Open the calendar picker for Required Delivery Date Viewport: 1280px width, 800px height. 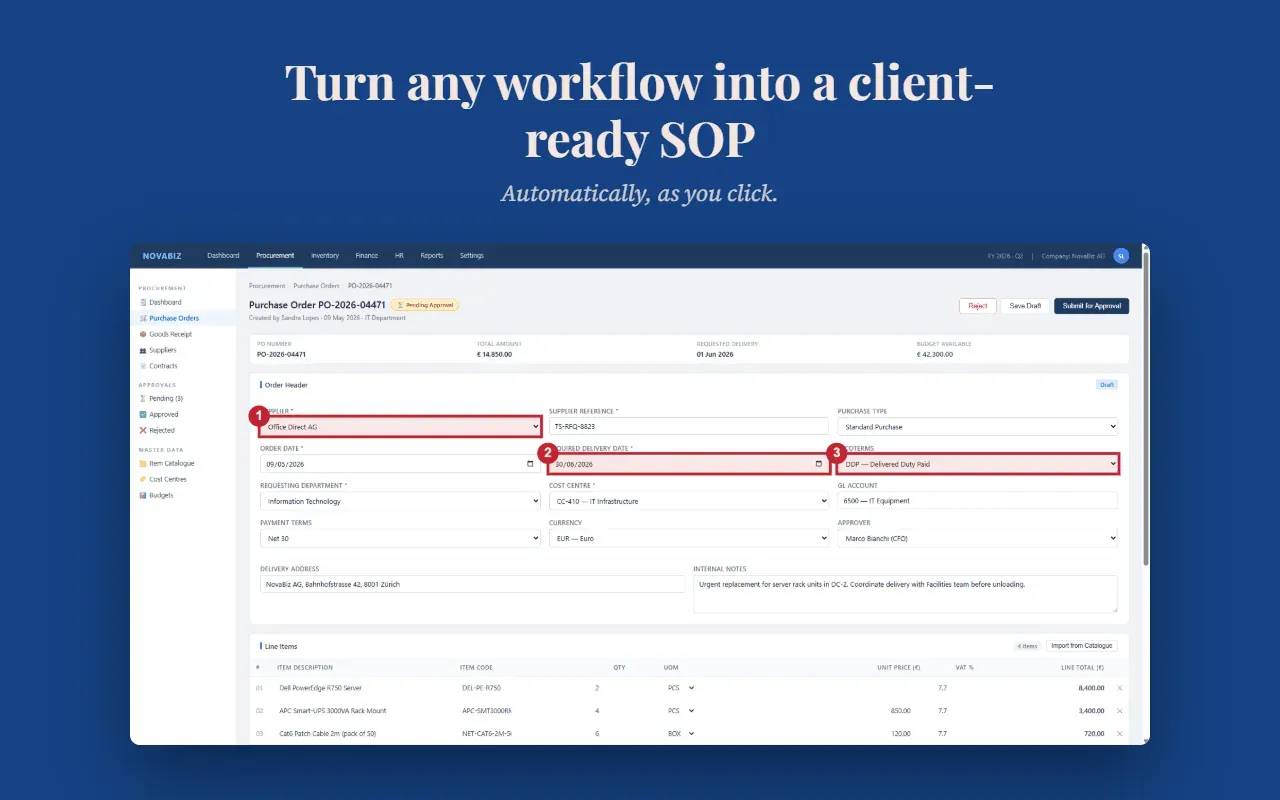[x=819, y=464]
